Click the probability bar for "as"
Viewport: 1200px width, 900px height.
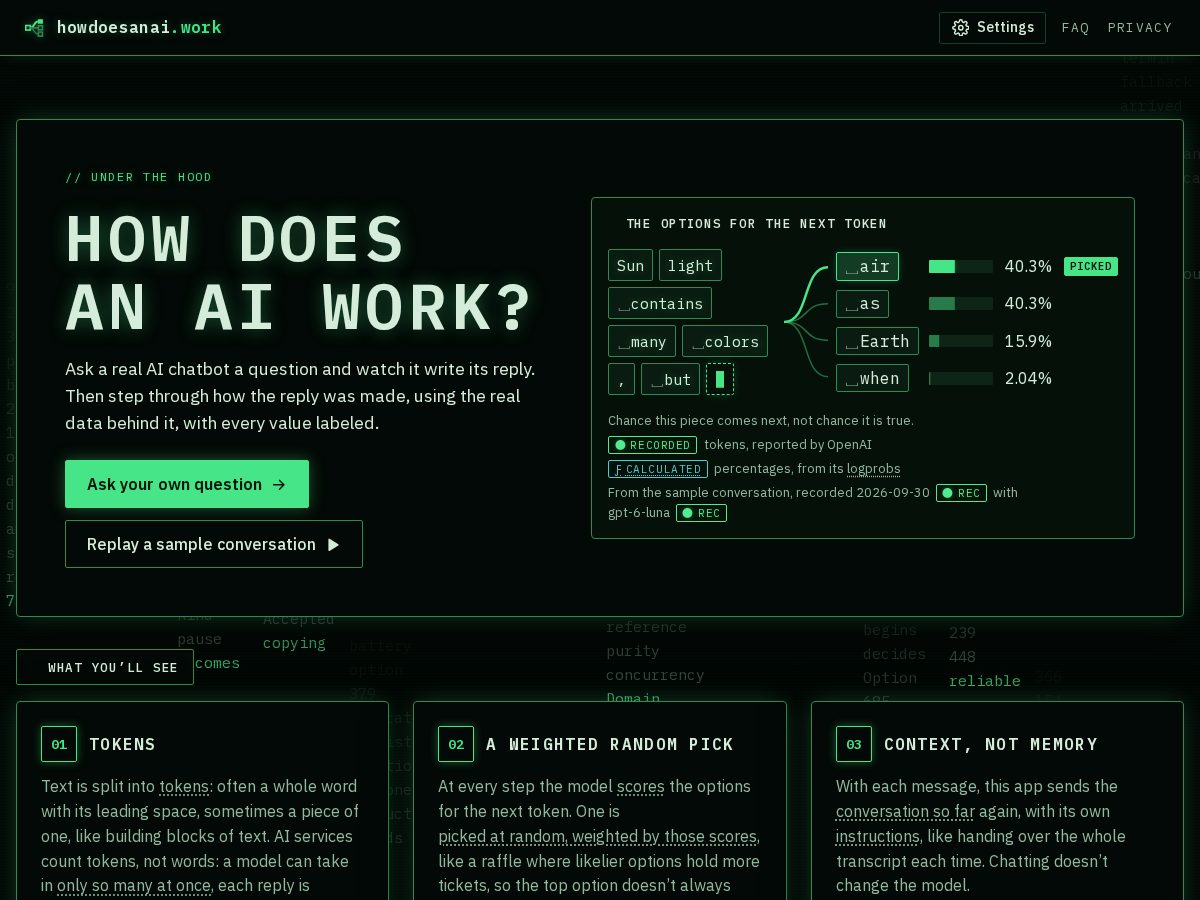tap(961, 303)
